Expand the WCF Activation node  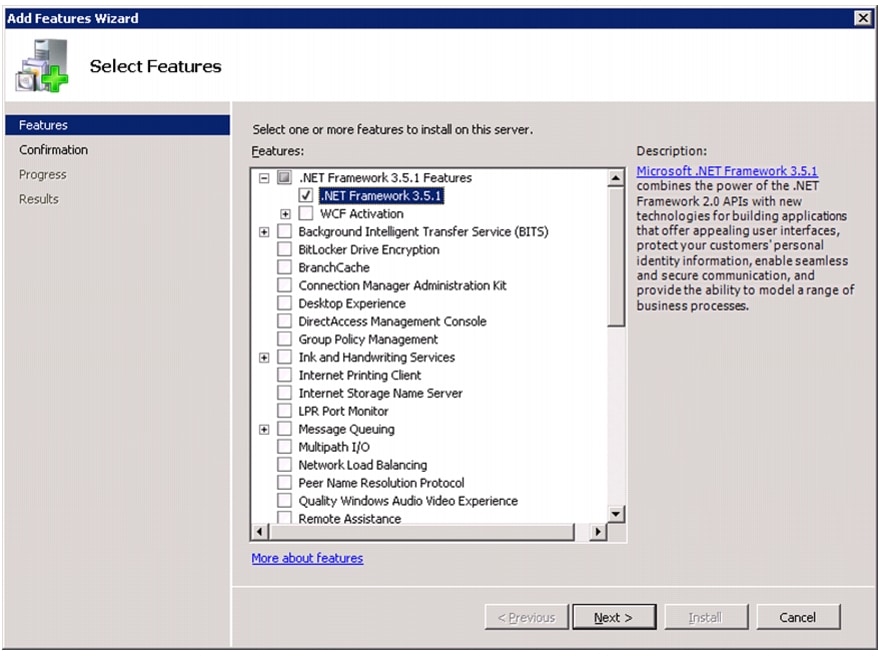(286, 214)
